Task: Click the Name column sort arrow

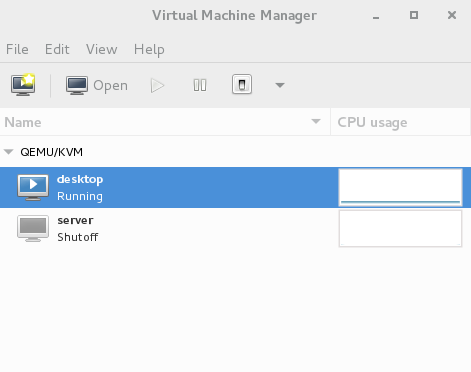Action: point(316,122)
